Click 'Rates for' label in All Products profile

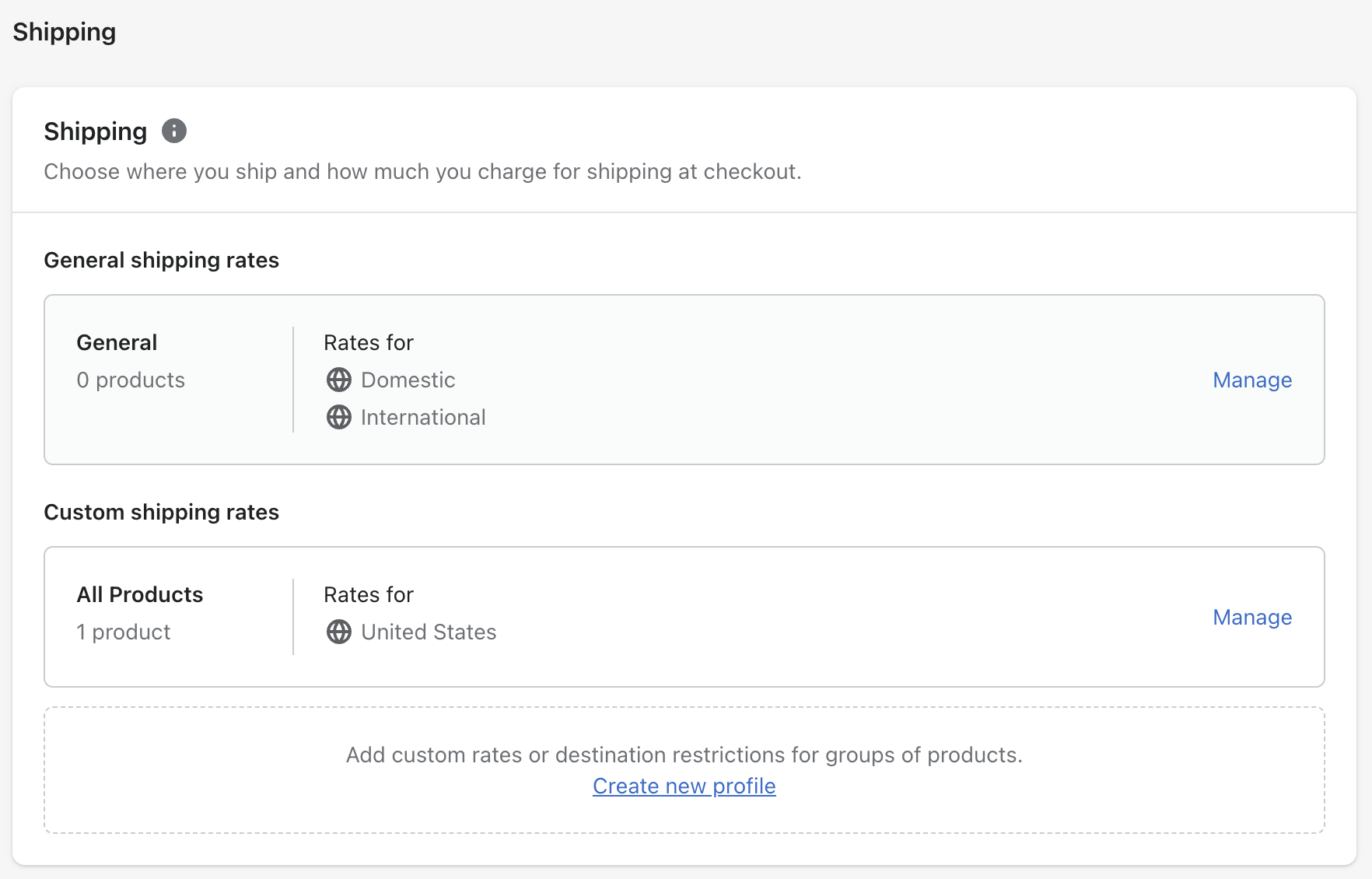(x=368, y=594)
